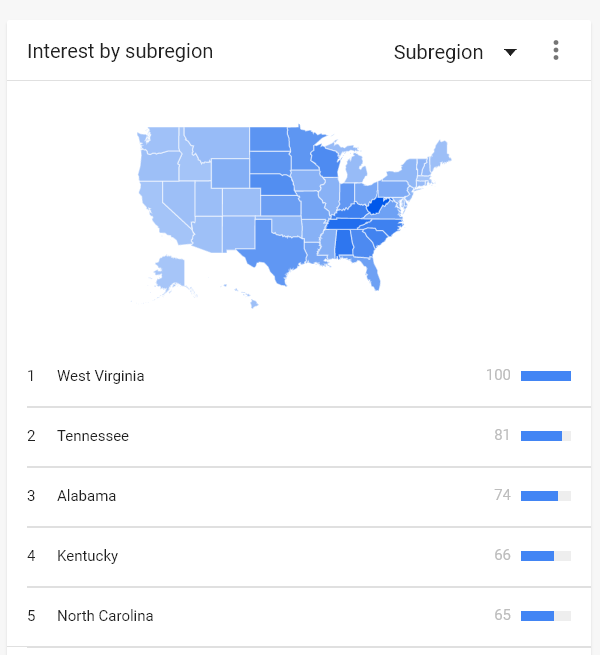600x655 pixels.
Task: Click the Subregion dropdown arrow
Action: 510,53
